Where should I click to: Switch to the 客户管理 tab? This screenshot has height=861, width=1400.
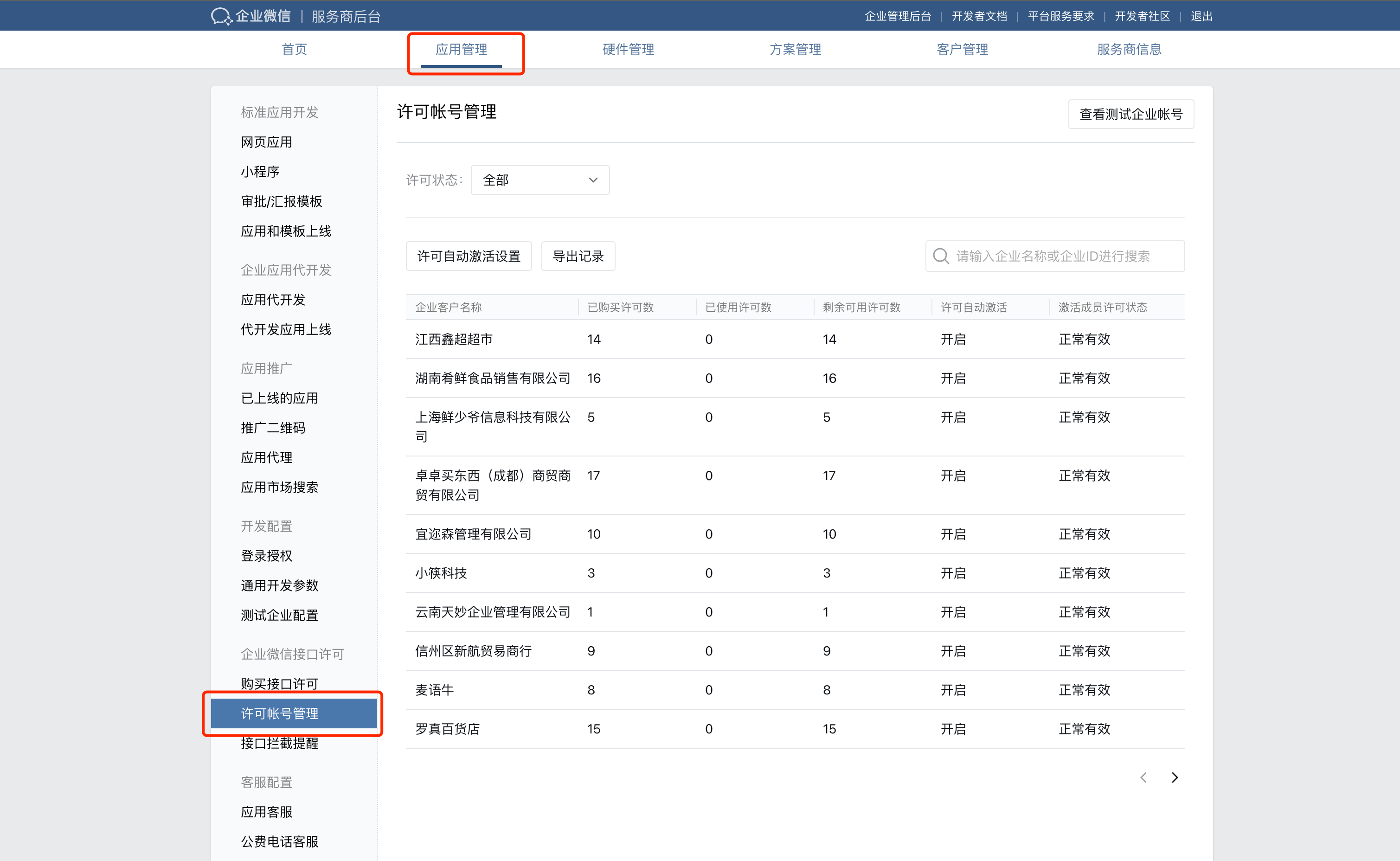coord(962,50)
